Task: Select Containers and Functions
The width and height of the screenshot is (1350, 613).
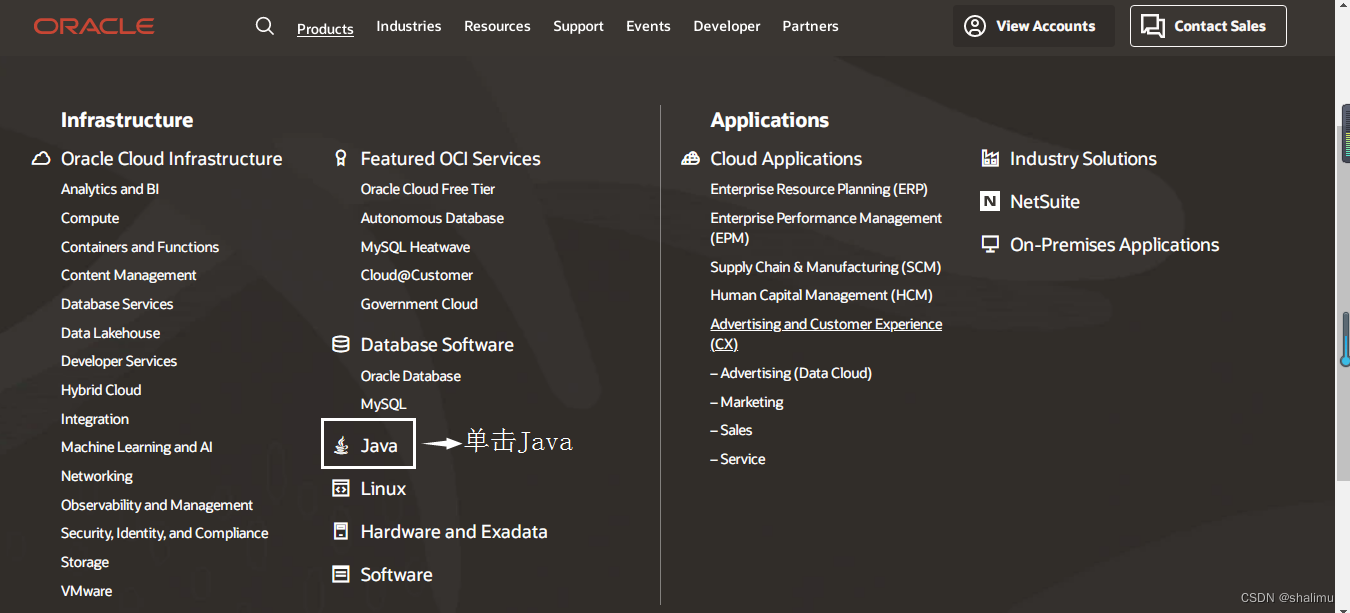Action: click(x=140, y=247)
